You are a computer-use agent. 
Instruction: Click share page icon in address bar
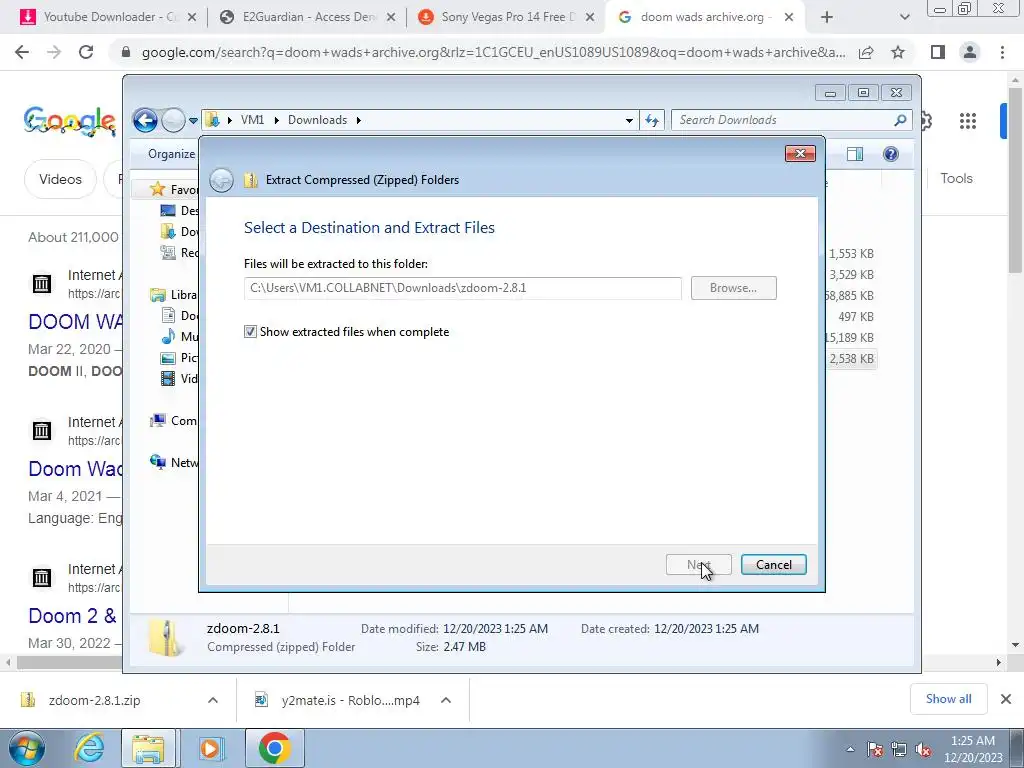click(x=866, y=52)
